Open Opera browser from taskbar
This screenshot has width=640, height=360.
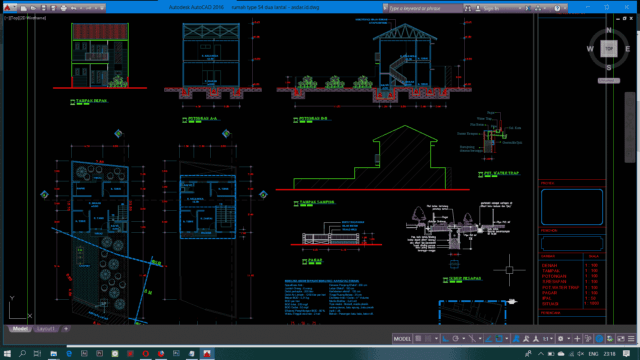point(145,353)
